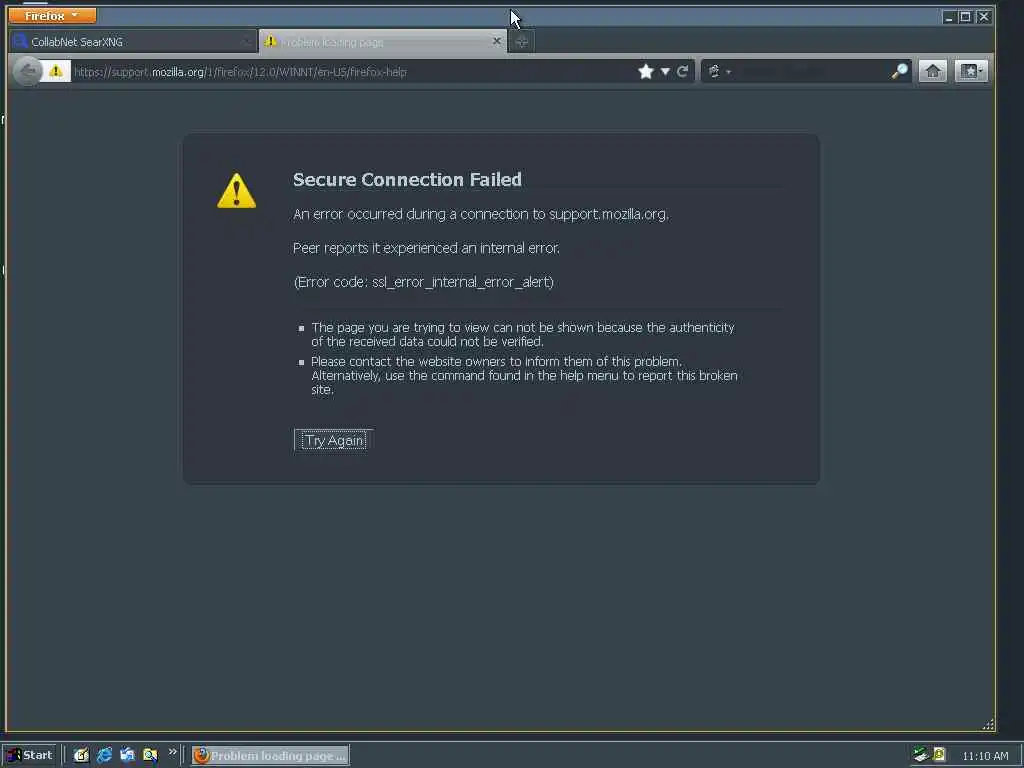Expand the quick launch overflow chevron
Image resolution: width=1024 pixels, height=768 pixels.
click(x=172, y=752)
